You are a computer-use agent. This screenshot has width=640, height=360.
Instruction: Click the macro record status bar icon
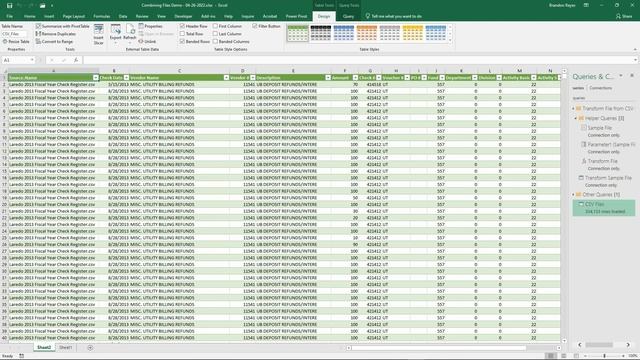(22, 356)
